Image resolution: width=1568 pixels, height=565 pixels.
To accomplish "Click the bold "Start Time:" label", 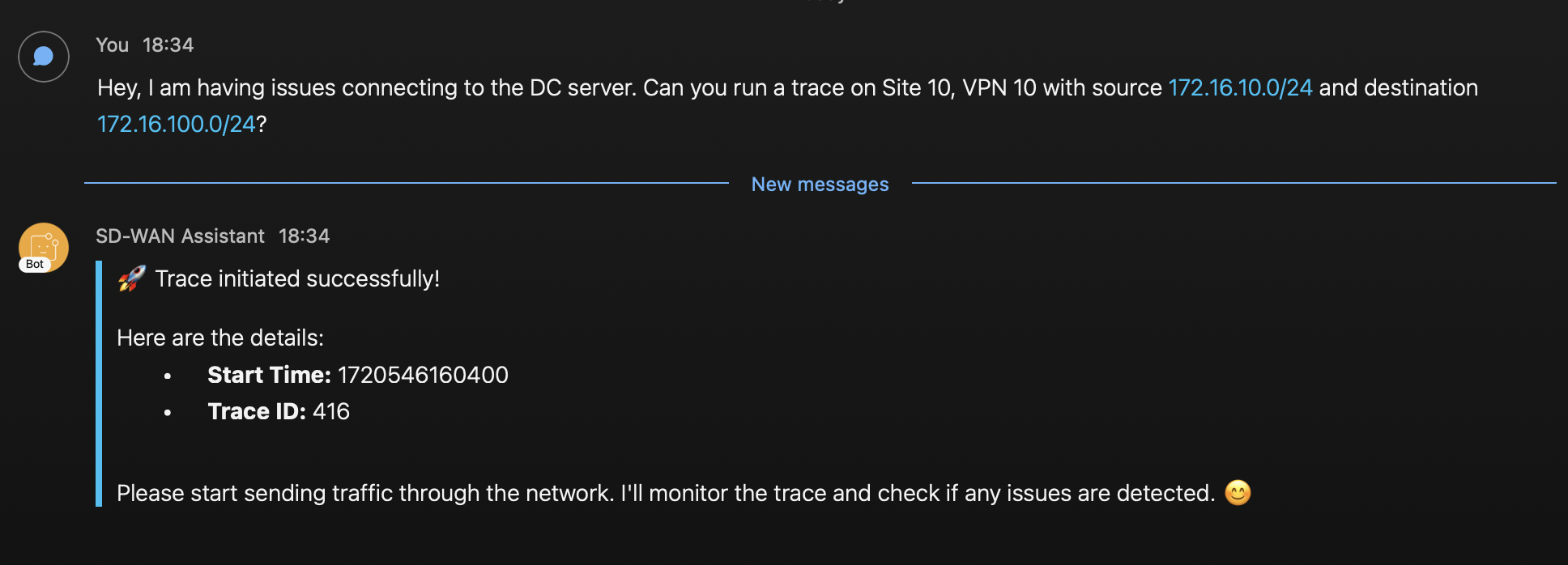I will (x=269, y=375).
